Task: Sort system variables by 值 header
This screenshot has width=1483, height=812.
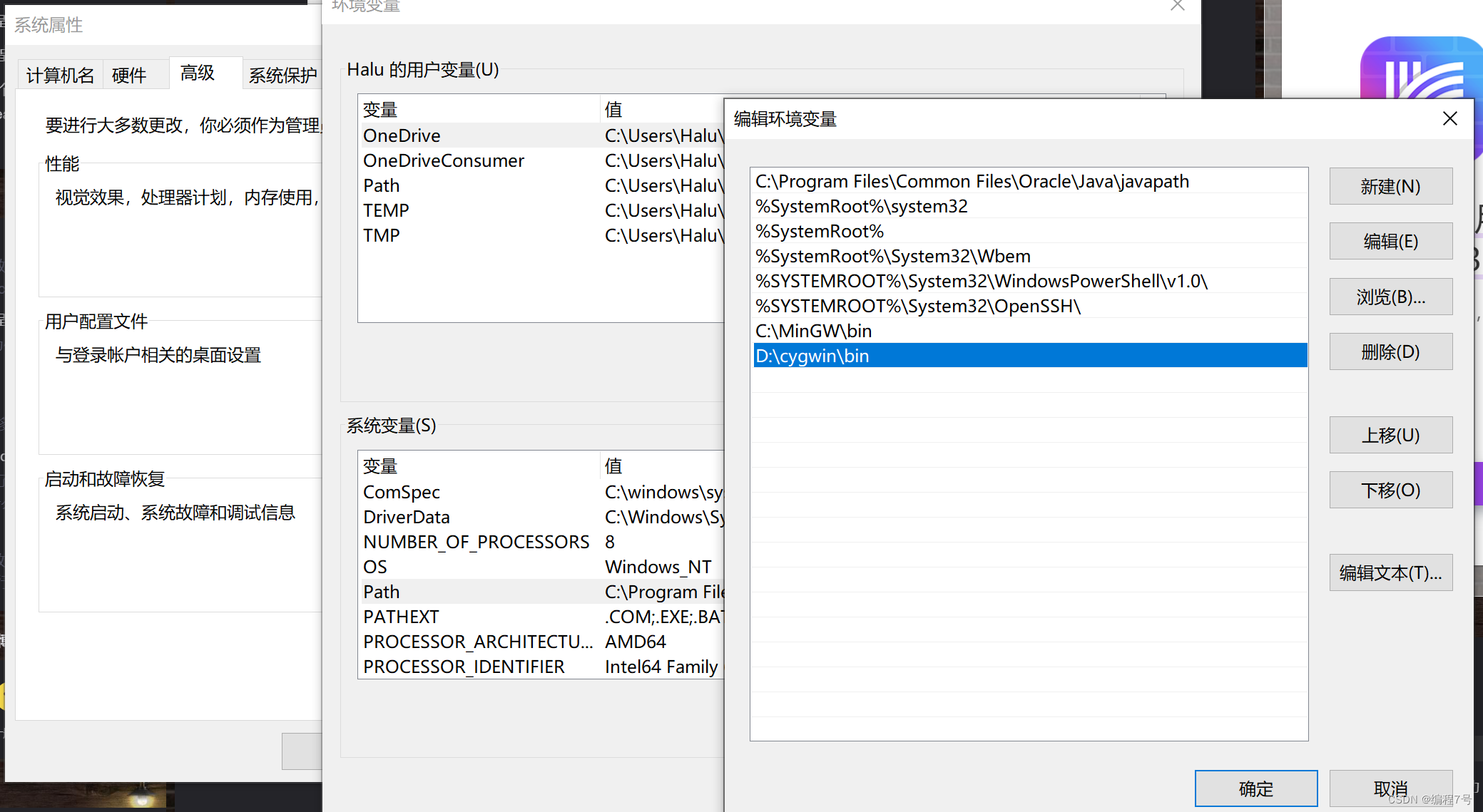Action: (x=663, y=466)
